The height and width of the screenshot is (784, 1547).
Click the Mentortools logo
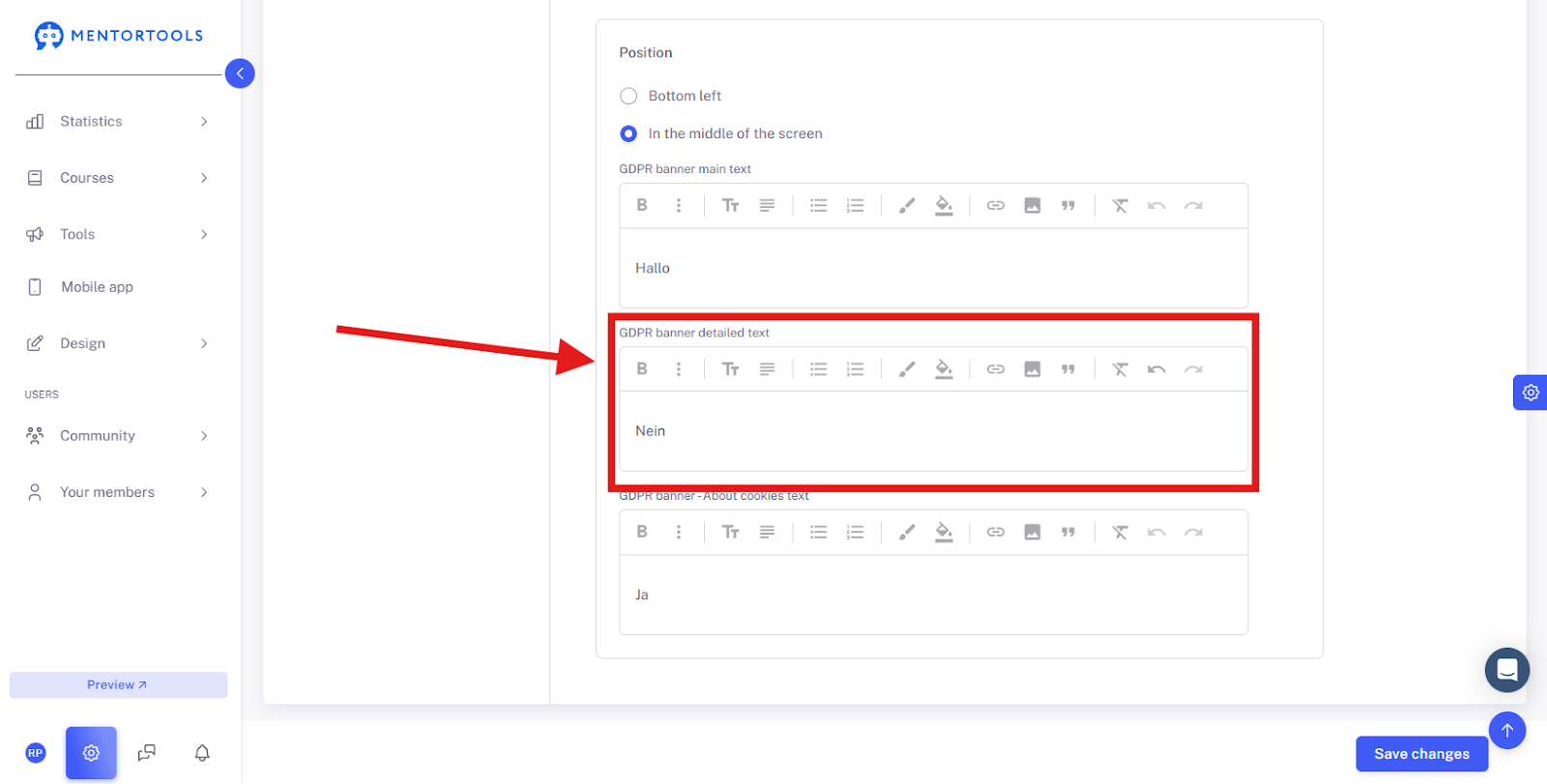[x=119, y=36]
